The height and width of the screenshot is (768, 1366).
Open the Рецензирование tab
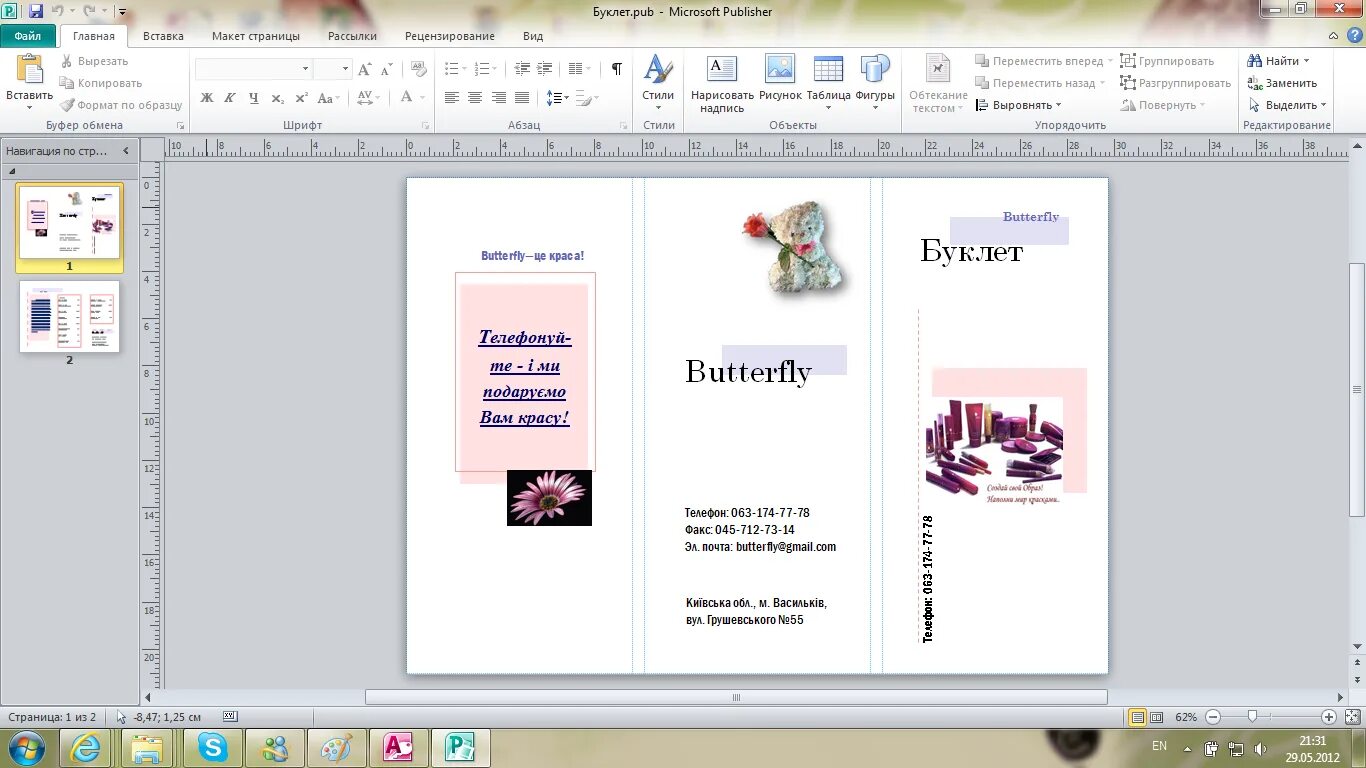pyautogui.click(x=450, y=36)
